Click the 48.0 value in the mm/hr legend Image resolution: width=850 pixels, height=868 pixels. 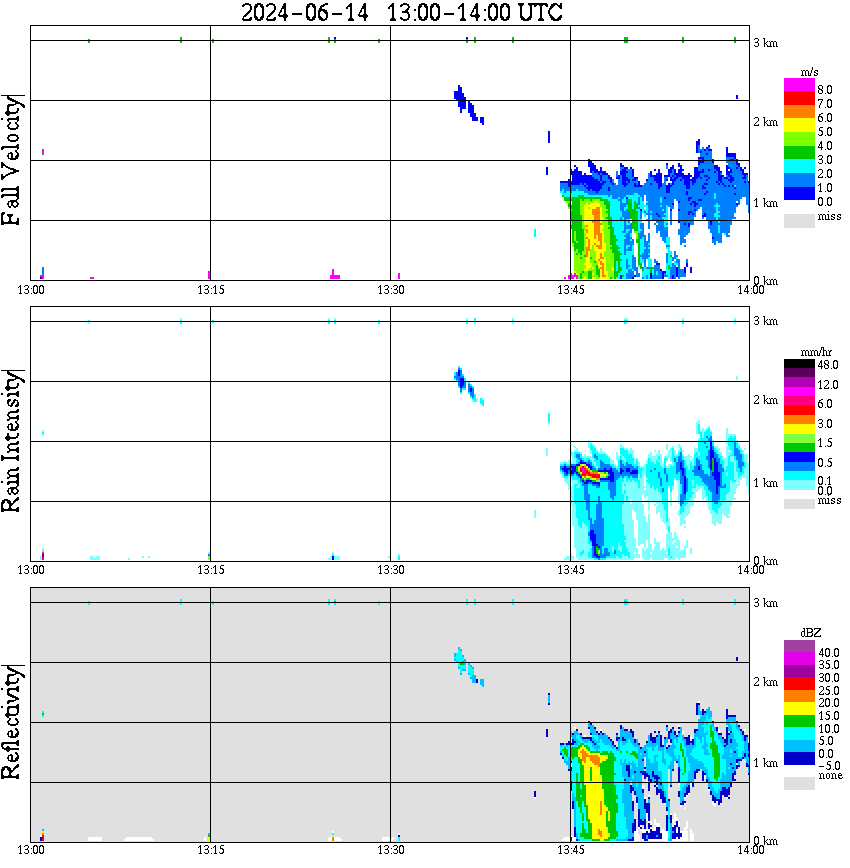click(828, 365)
